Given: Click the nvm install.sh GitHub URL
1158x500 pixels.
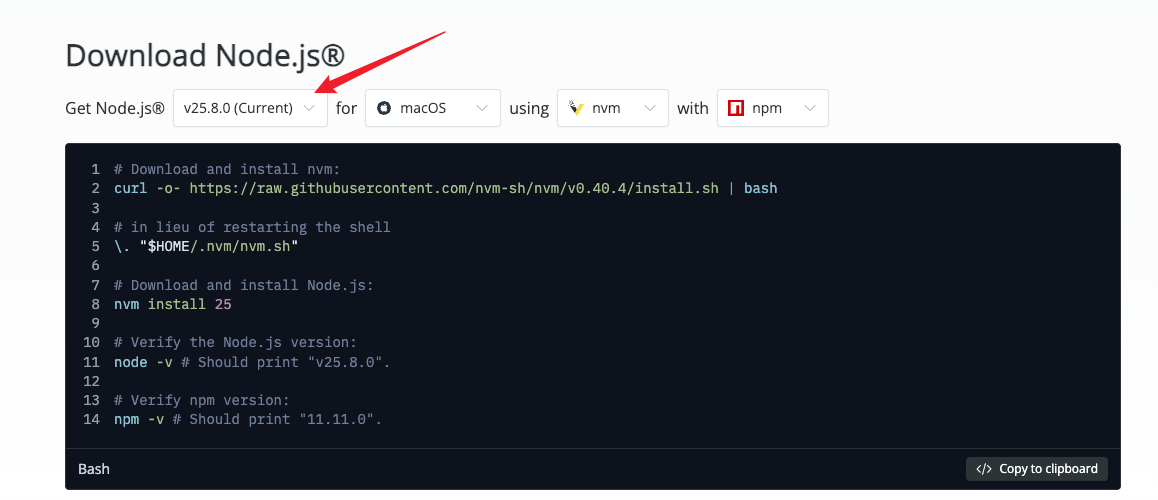Looking at the screenshot, I should (x=453, y=188).
